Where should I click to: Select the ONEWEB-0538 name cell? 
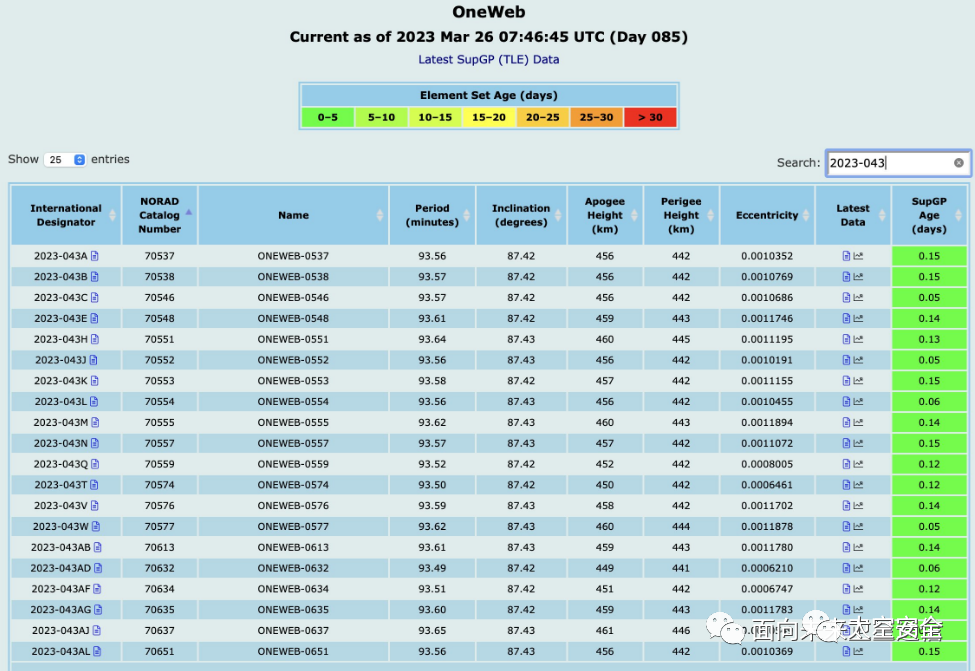pos(293,277)
